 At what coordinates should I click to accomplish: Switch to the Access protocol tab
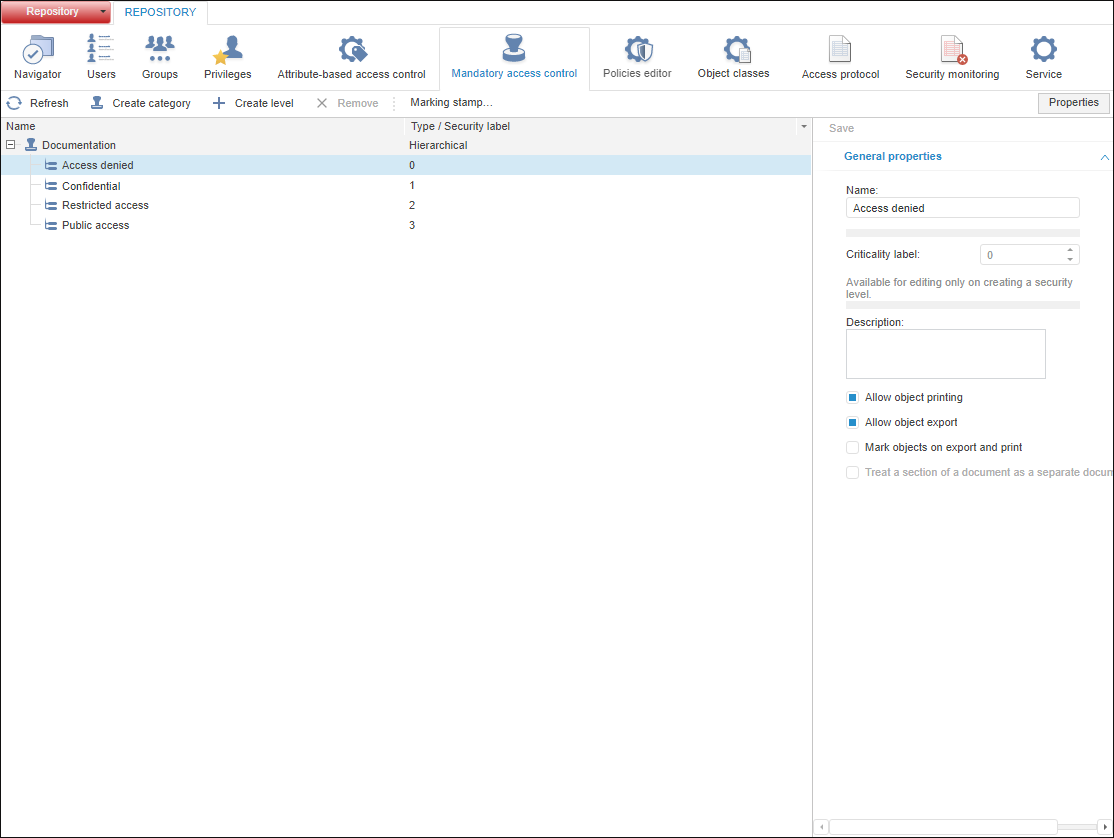[x=840, y=59]
